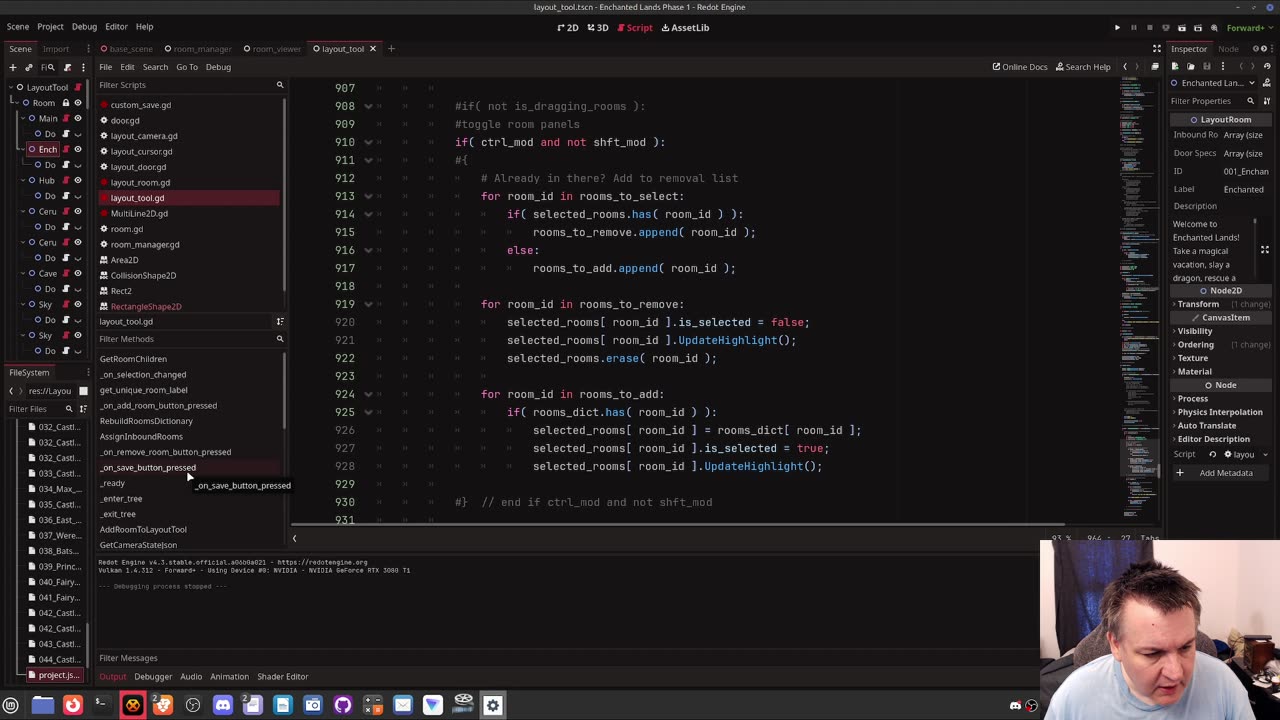Toggle visibility eye for the Room node
This screenshot has height=720, width=1280.
[77, 103]
